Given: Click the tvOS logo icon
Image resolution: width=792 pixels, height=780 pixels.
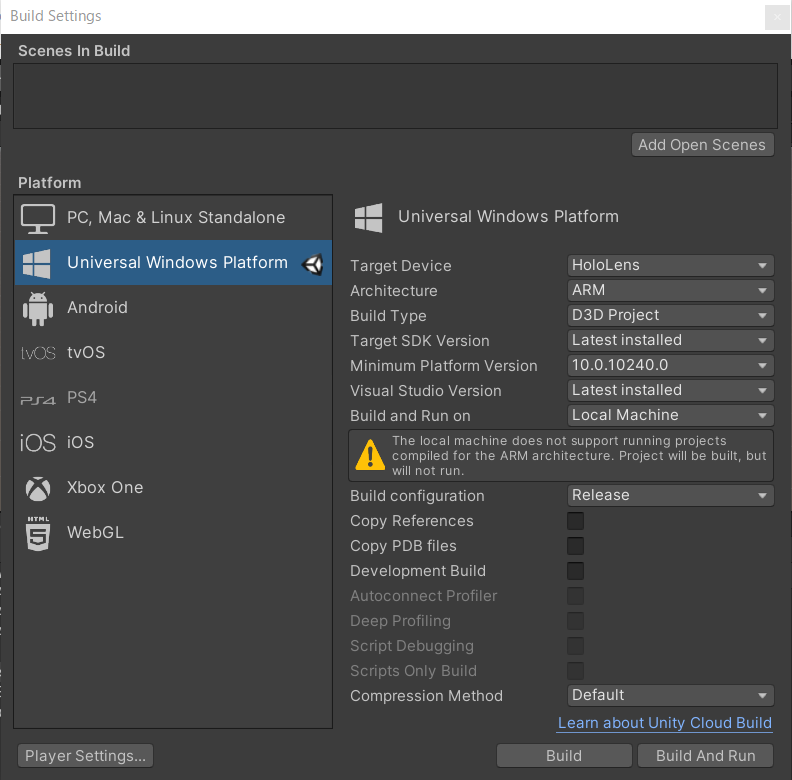Looking at the screenshot, I should 38,353.
